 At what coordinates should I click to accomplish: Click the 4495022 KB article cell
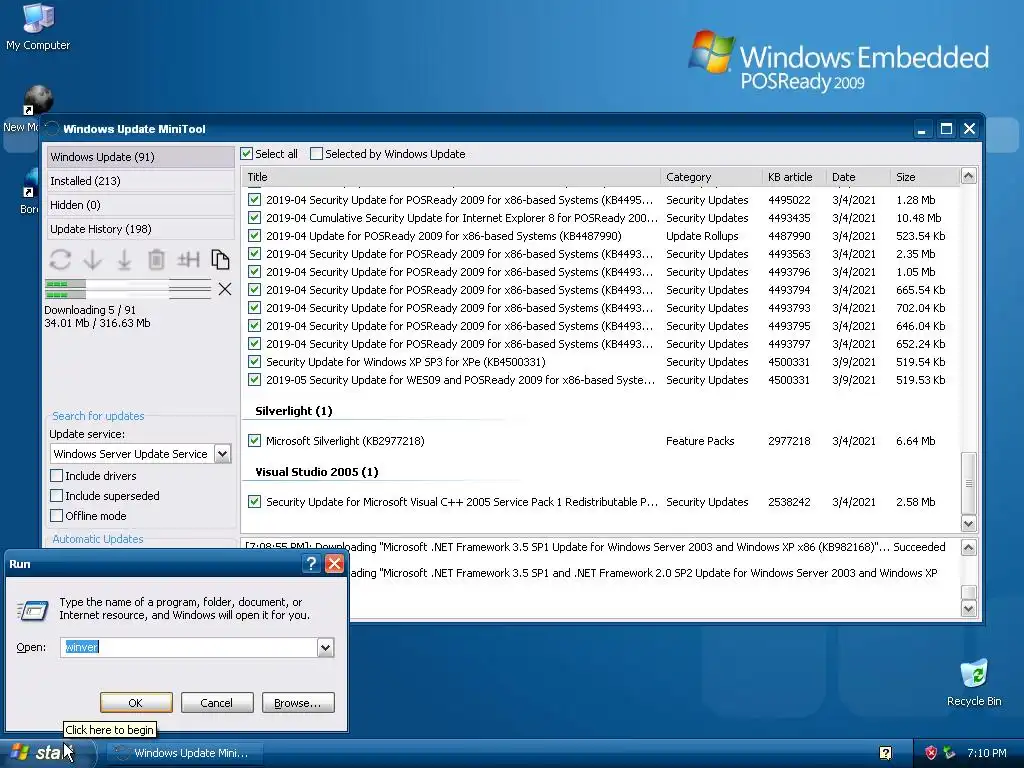[789, 200]
